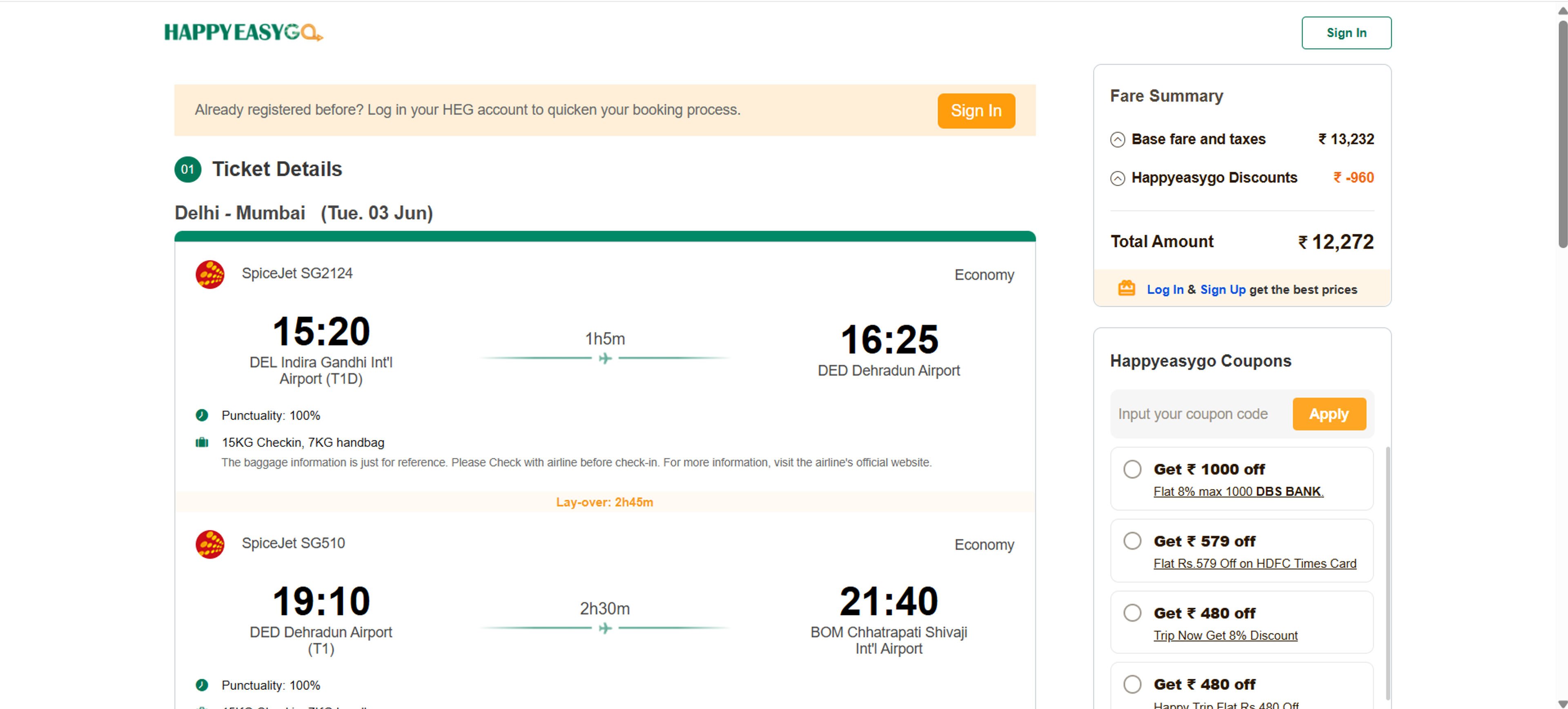This screenshot has width=1568, height=709.
Task: Click the 16:25 arrival time
Action: pyautogui.click(x=889, y=340)
